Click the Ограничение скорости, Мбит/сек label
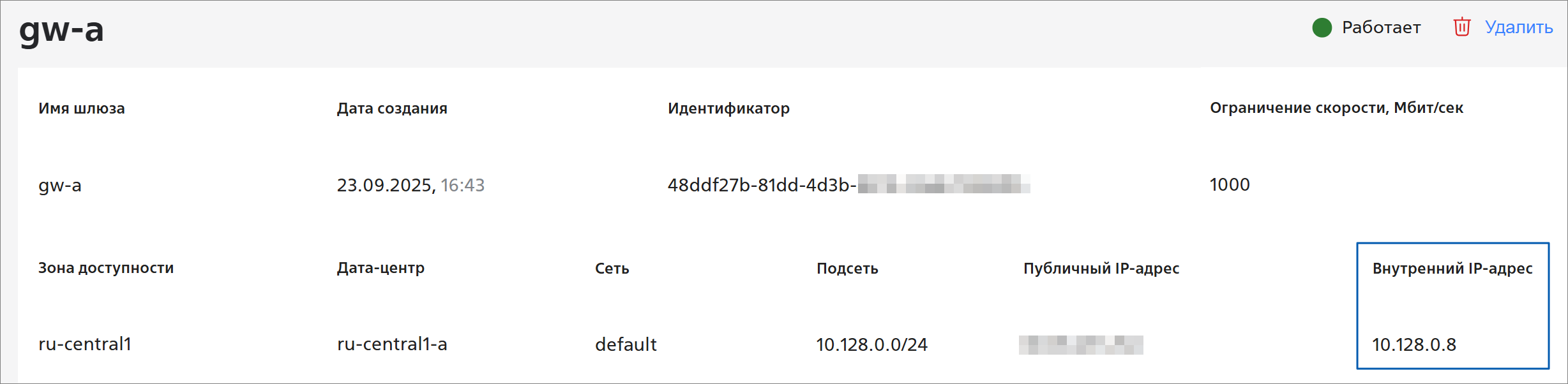1568x384 pixels. [1336, 108]
